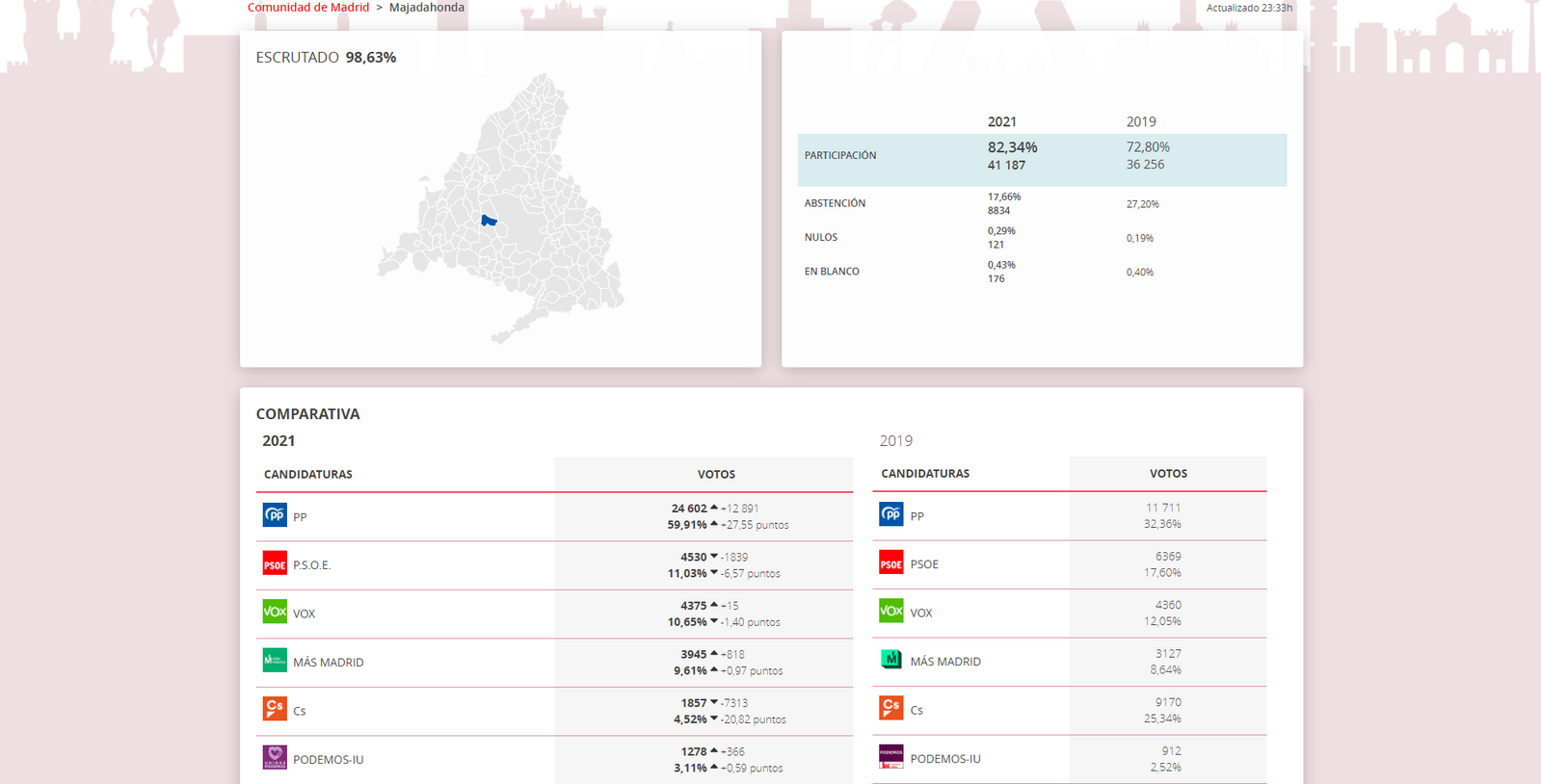Screen dimensions: 1541x784
Task: Click the 11 711 votes value for PP 2019
Action: click(x=1163, y=508)
